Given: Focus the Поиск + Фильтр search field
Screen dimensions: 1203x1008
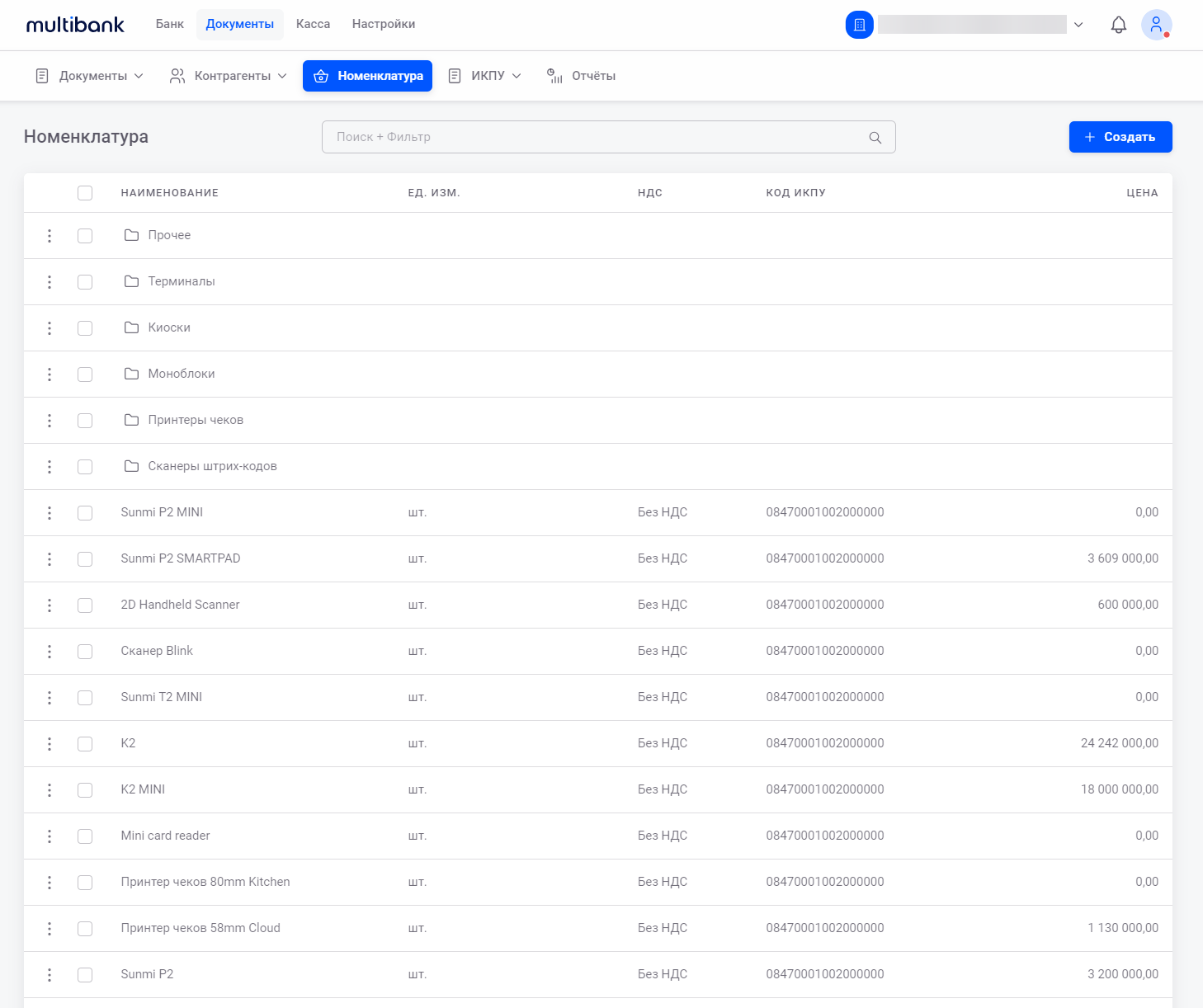Looking at the screenshot, I should tap(609, 137).
